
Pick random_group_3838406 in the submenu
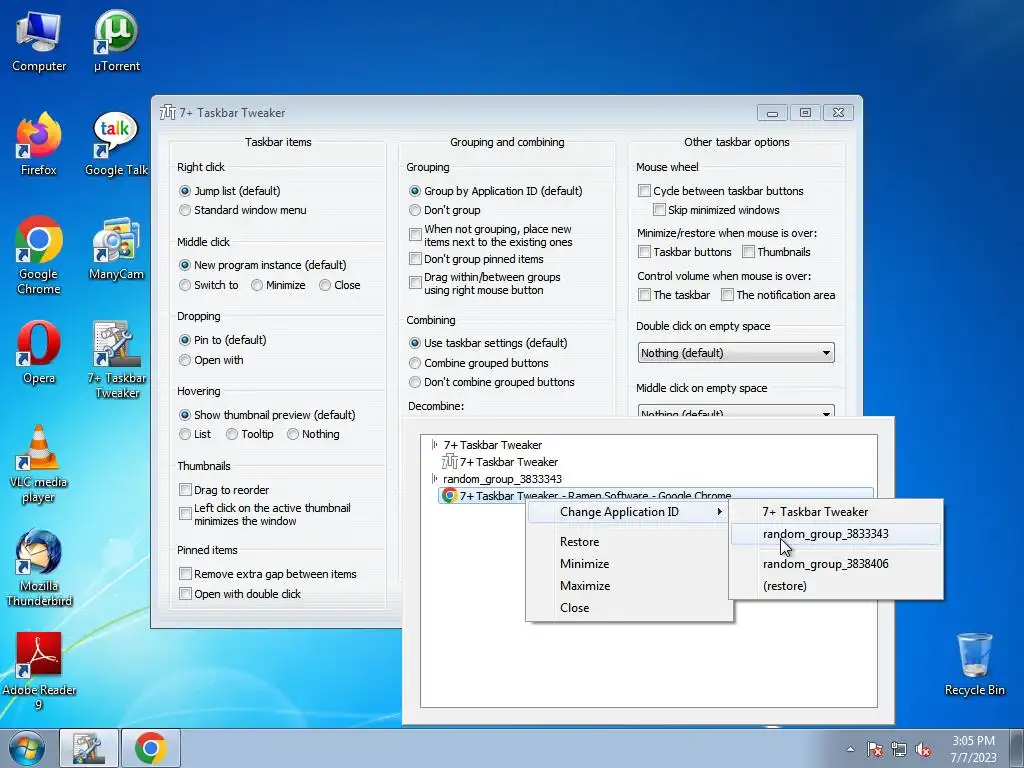pyautogui.click(x=836, y=564)
